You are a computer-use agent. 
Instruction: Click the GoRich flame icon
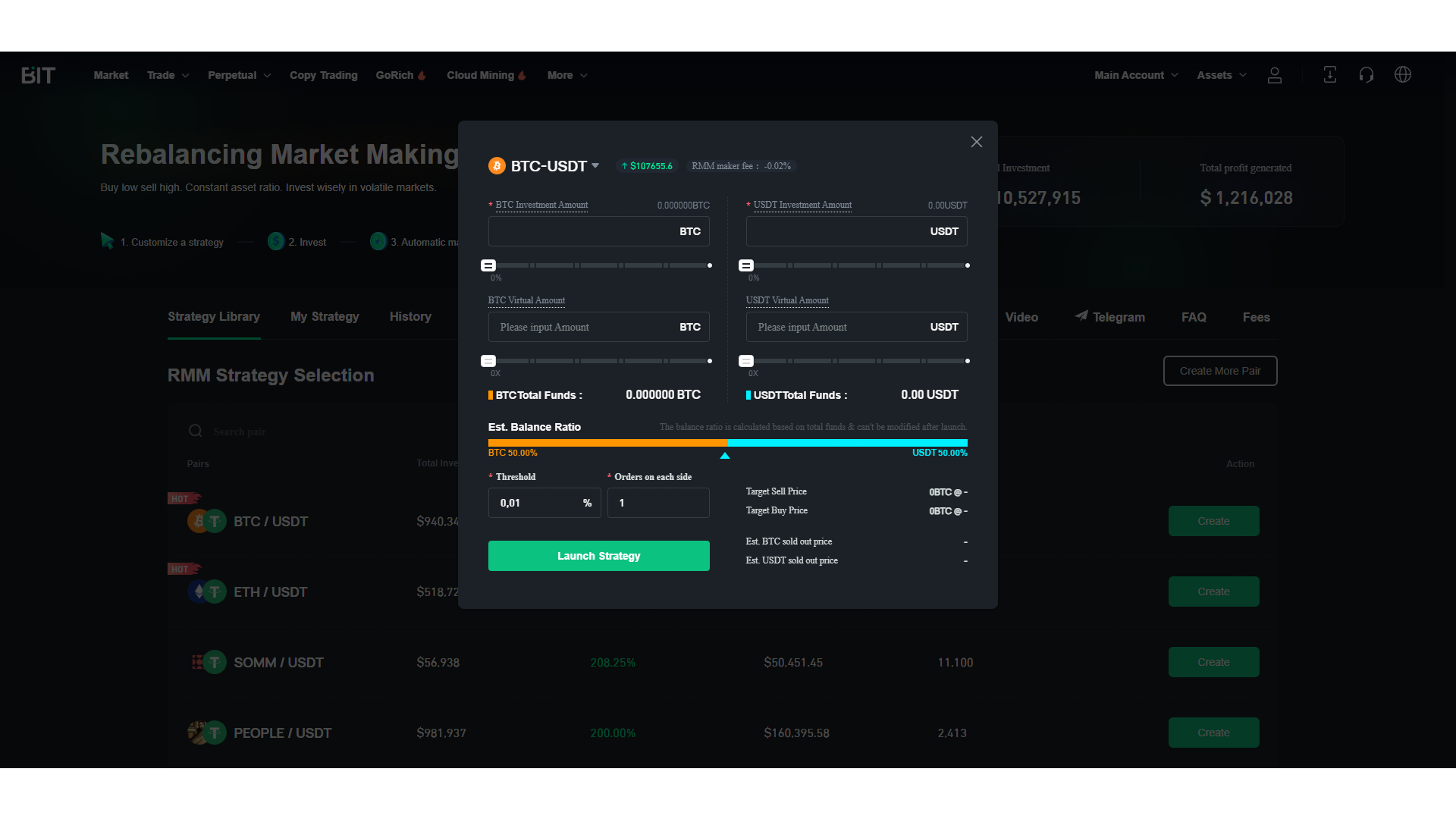click(422, 75)
